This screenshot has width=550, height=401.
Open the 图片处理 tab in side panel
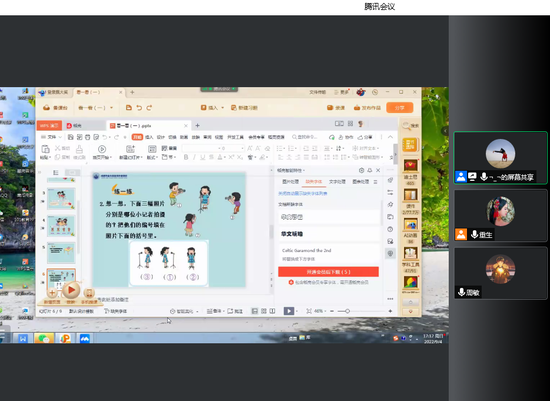[290, 181]
